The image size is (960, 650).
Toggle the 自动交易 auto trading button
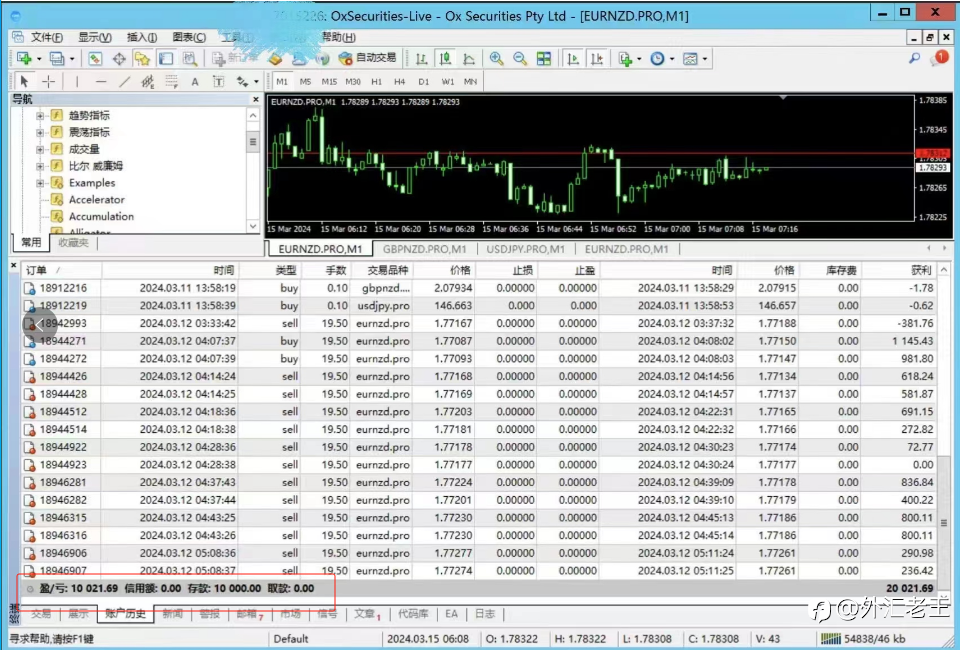367,59
